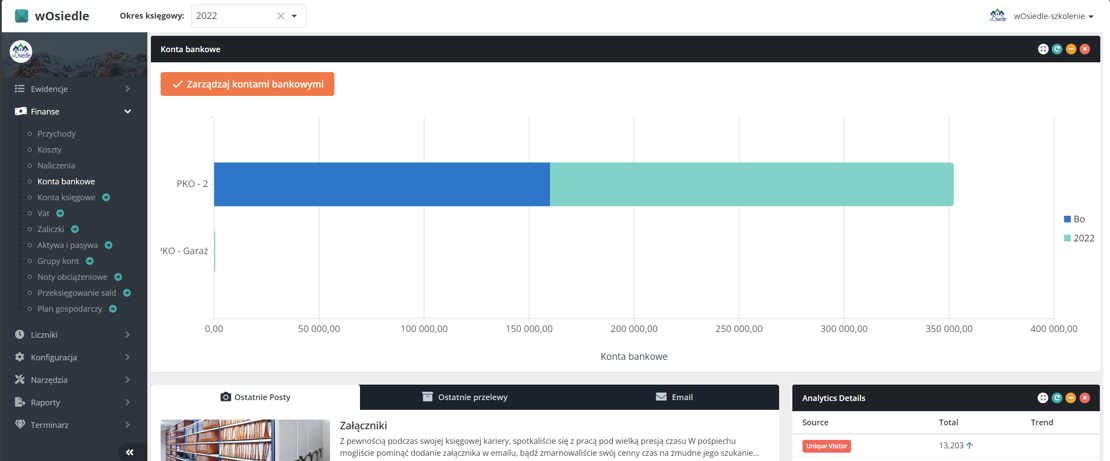Clear the selected 2022 accounting period

pos(281,16)
